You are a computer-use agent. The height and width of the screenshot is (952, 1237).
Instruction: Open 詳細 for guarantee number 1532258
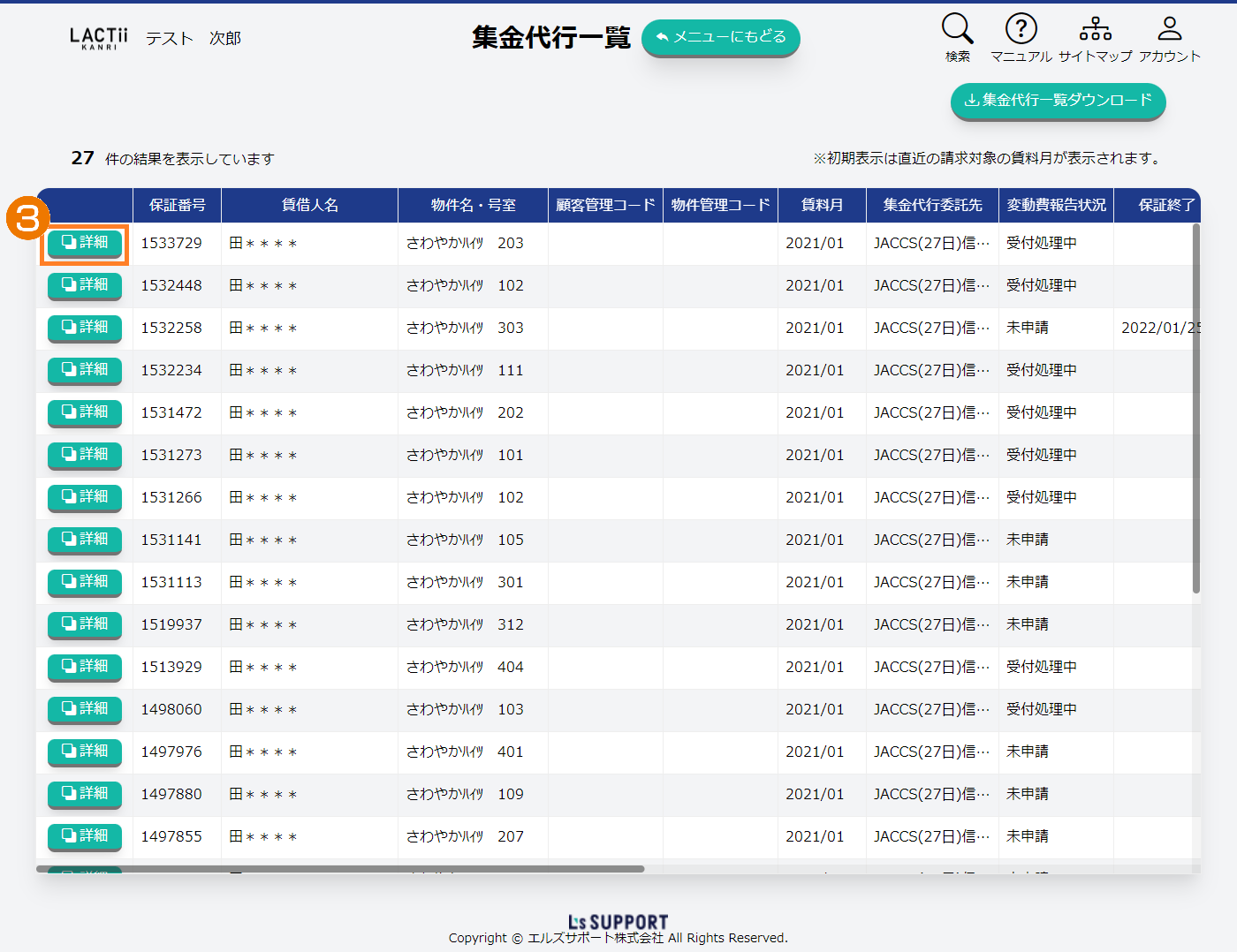tap(85, 328)
